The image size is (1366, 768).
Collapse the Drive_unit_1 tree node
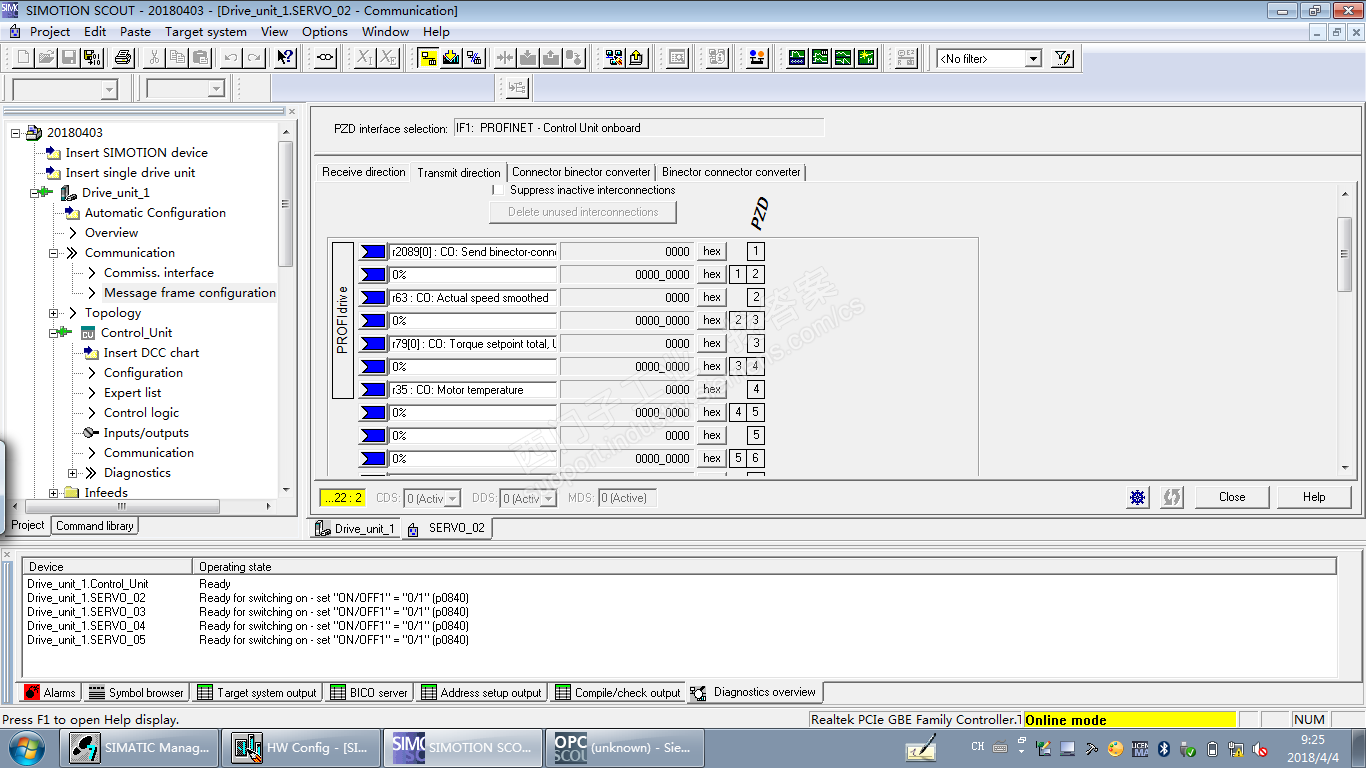[34, 193]
